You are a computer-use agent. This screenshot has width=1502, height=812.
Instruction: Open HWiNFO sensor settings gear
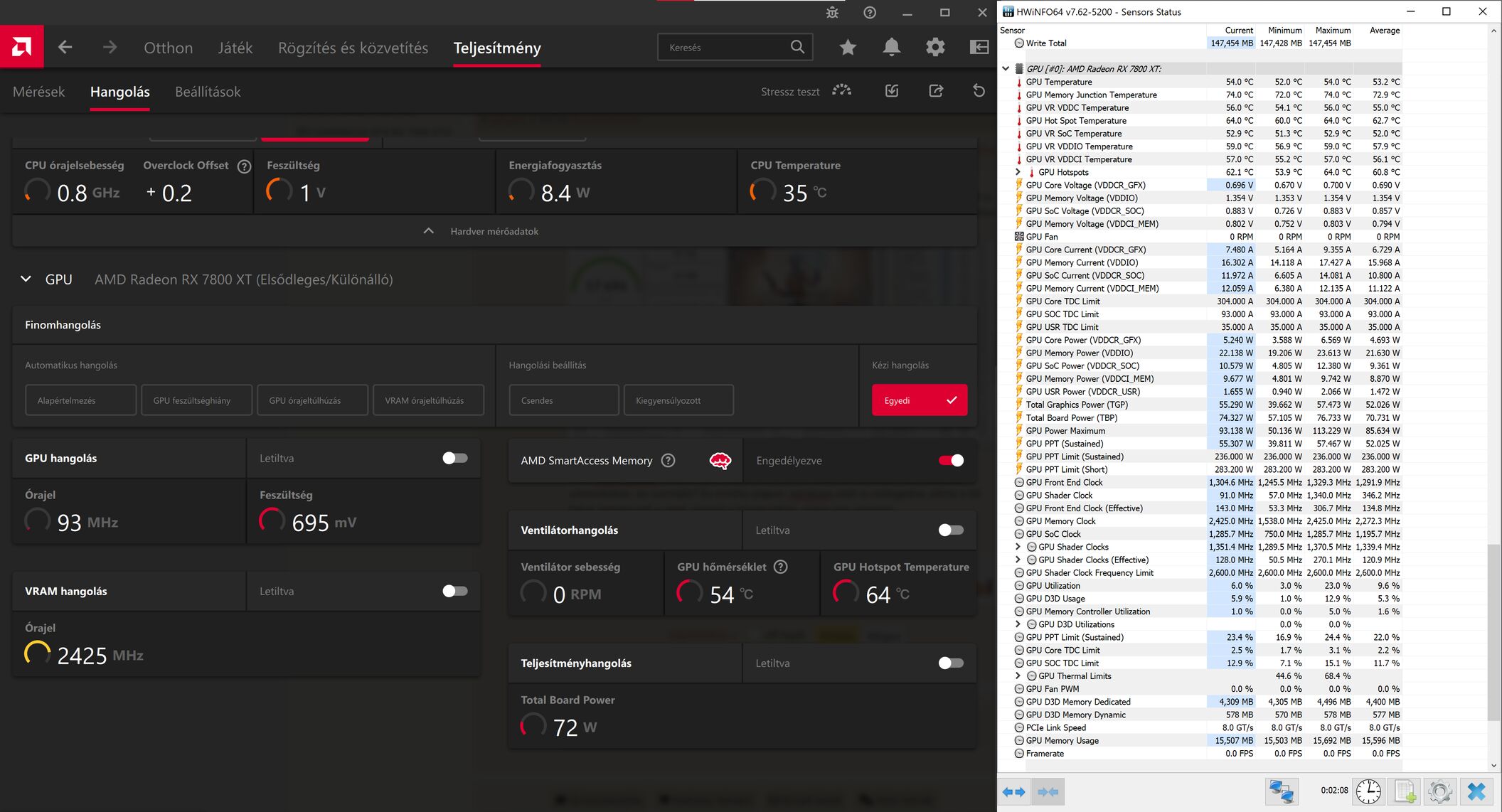coord(1440,791)
